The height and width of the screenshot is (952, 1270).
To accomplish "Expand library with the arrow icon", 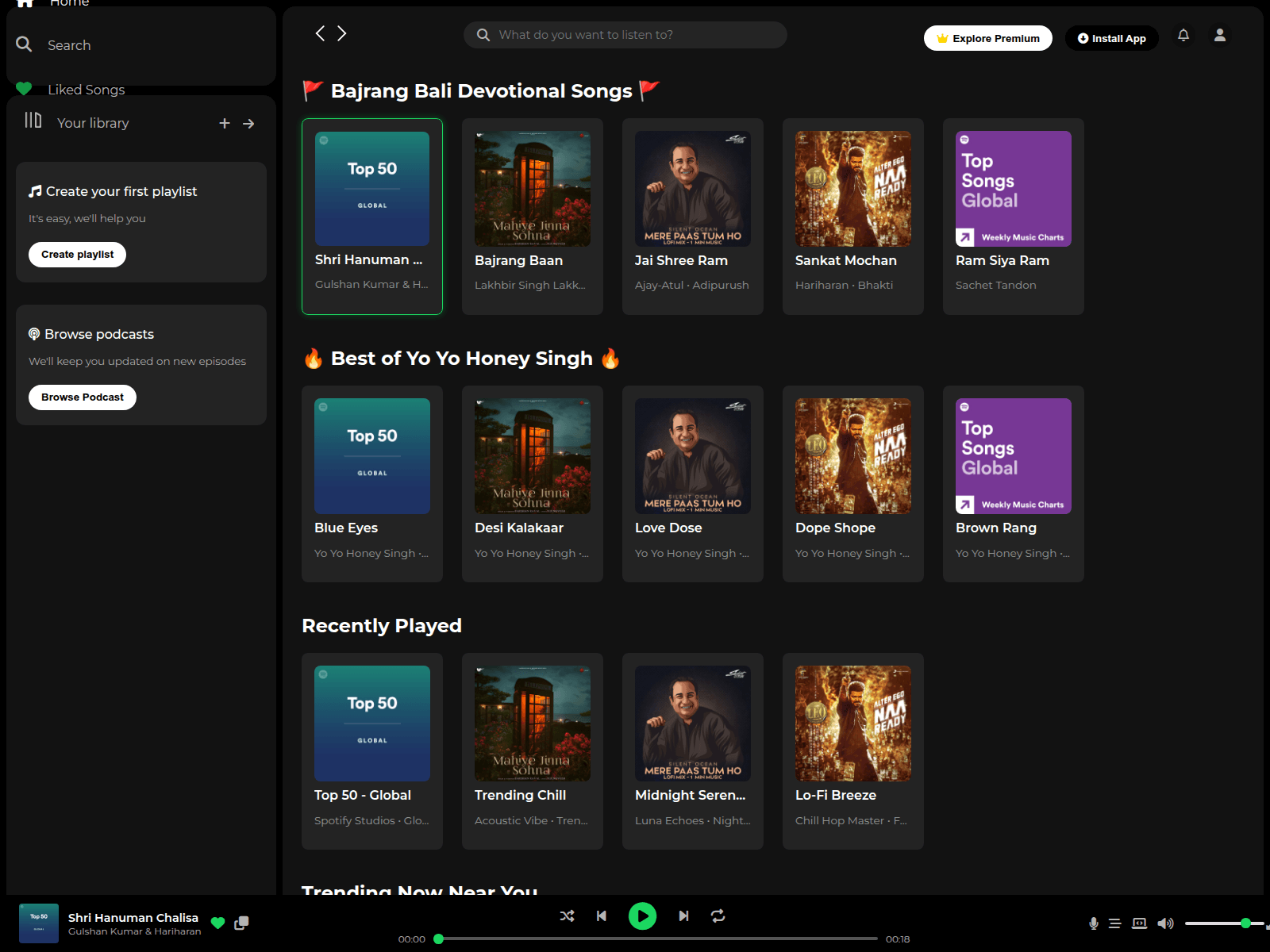I will tap(248, 123).
